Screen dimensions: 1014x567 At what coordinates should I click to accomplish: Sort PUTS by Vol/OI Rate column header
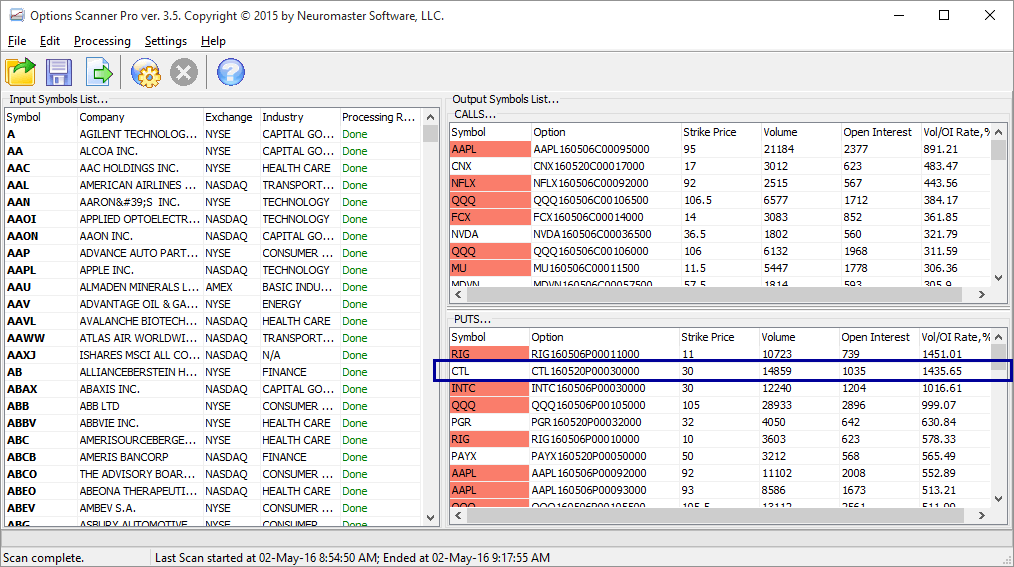(x=955, y=337)
